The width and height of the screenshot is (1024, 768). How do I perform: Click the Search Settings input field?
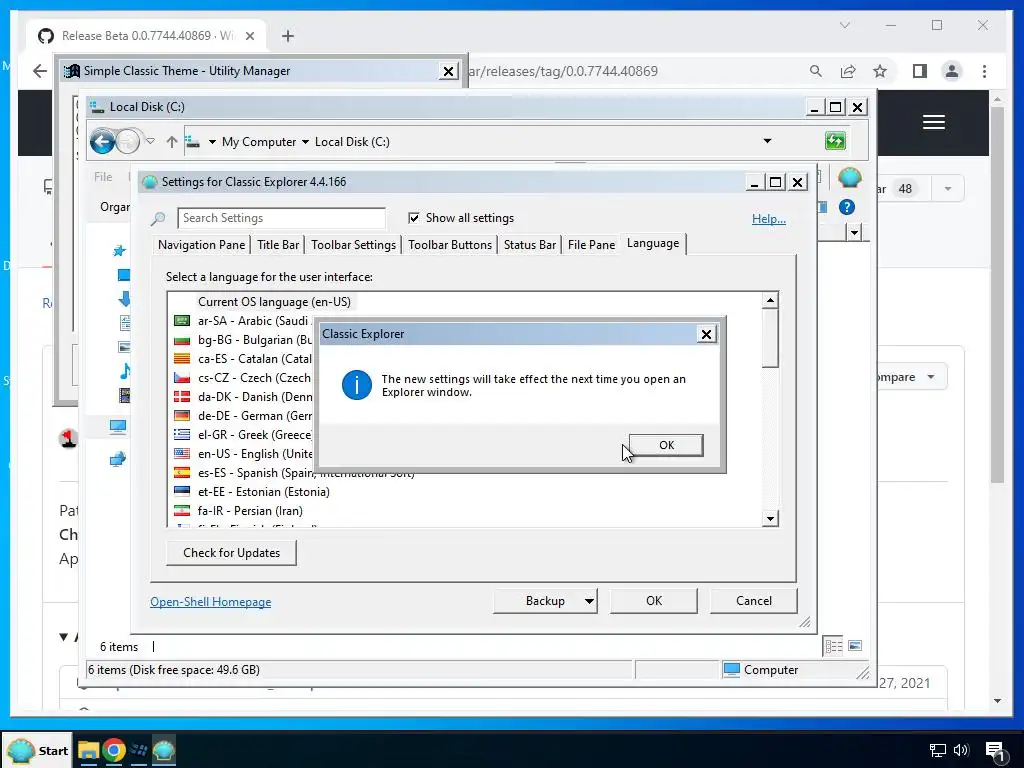pos(281,218)
